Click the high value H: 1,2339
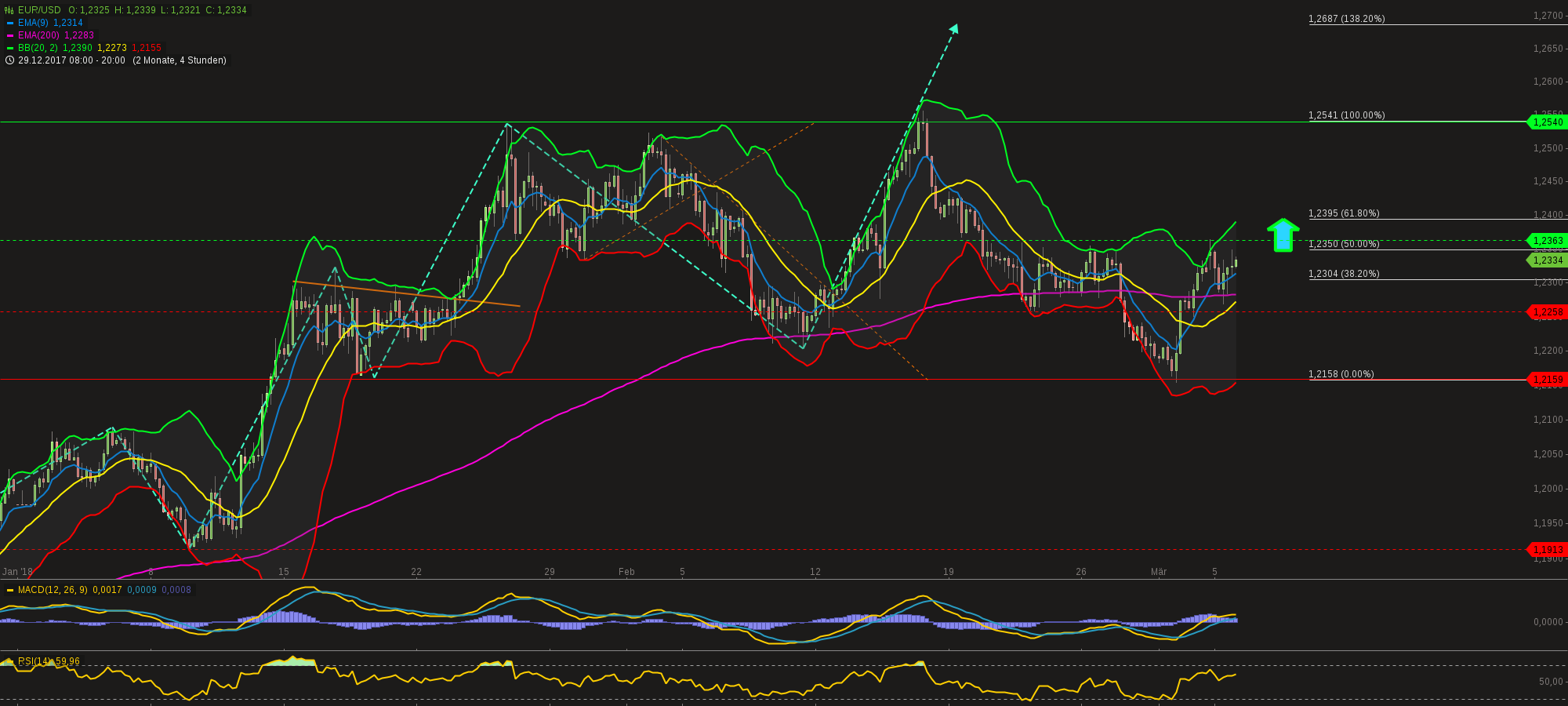The image size is (1568, 706). [135, 10]
